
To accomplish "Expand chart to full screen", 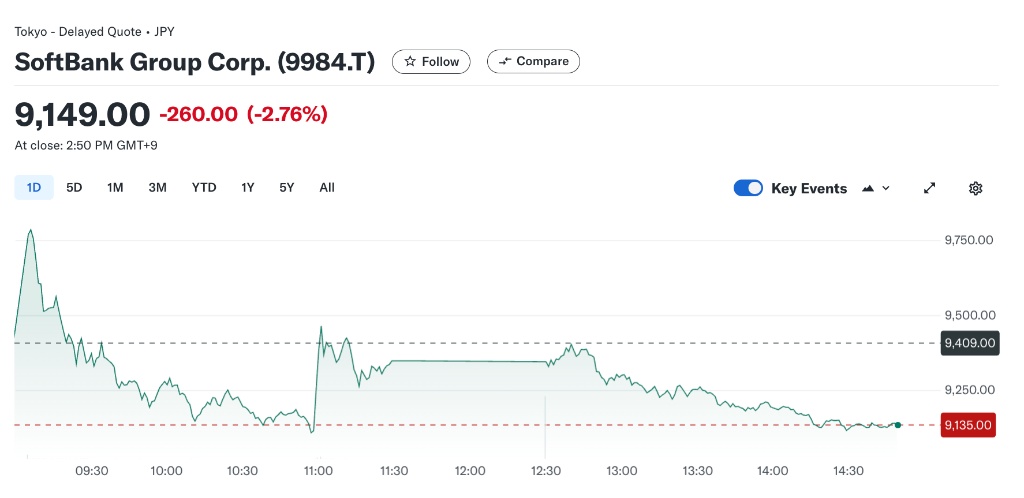I will 929,188.
